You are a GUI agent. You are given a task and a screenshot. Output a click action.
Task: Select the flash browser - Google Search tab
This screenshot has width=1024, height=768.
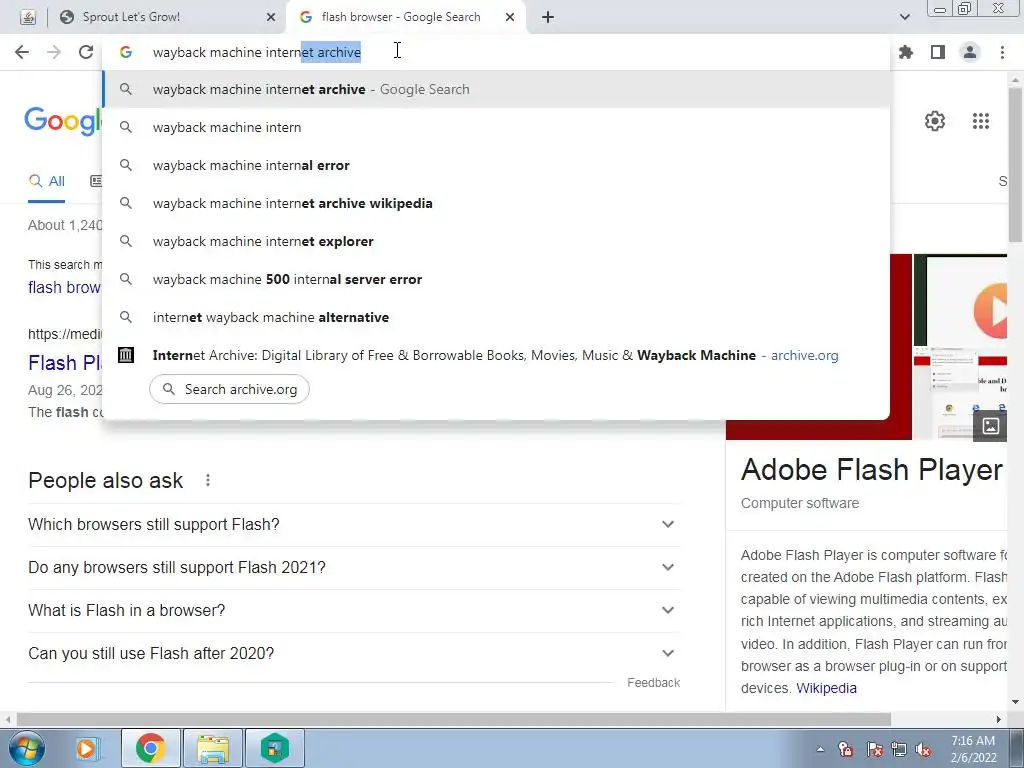(x=406, y=17)
